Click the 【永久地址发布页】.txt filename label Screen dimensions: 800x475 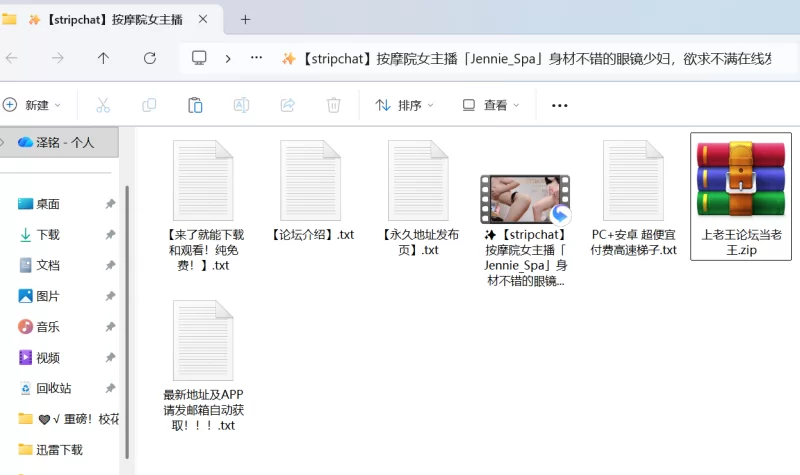419,242
